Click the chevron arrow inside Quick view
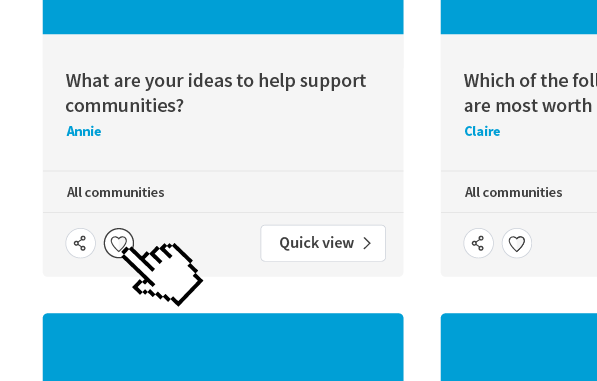The width and height of the screenshot is (597, 381). (367, 243)
